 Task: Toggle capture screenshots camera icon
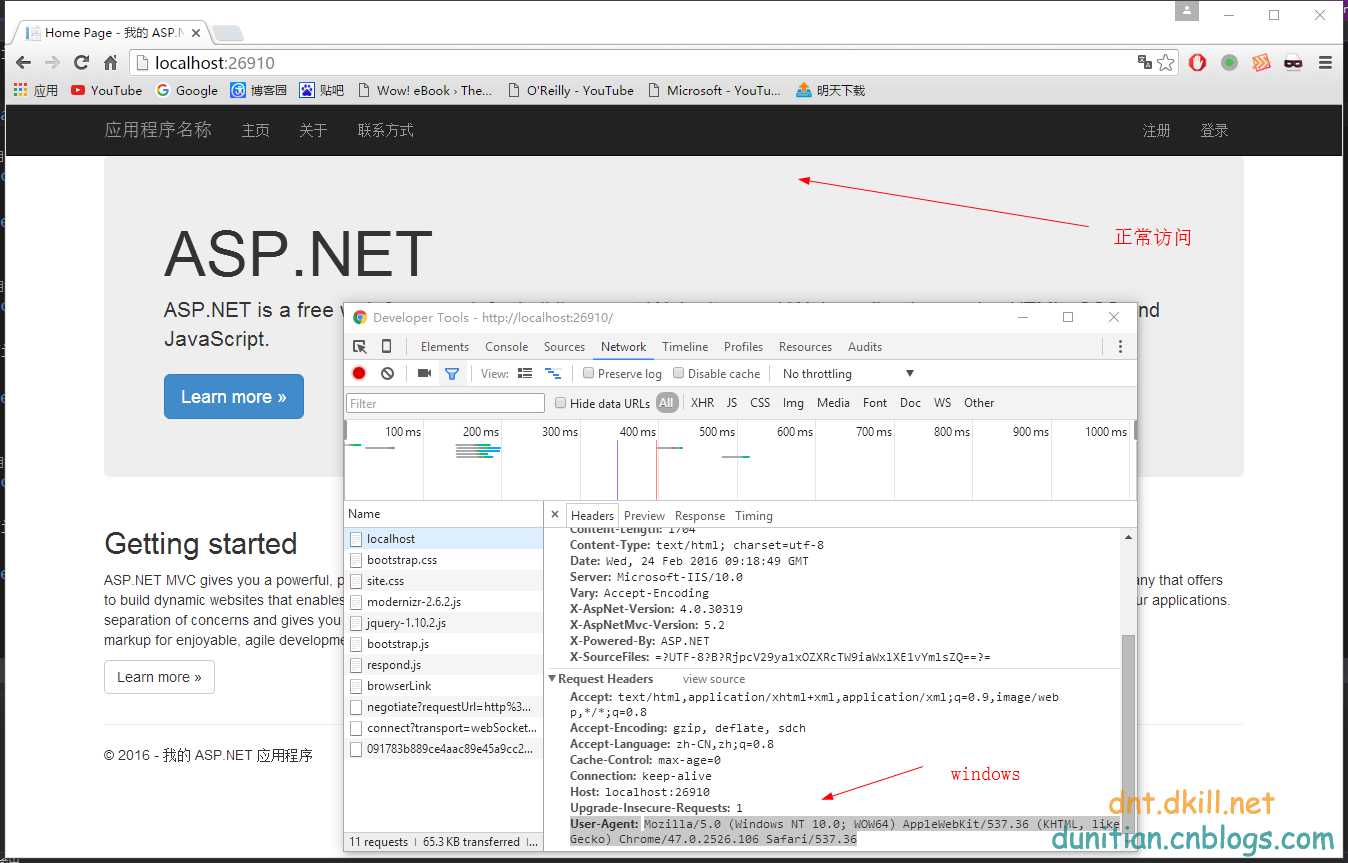pyautogui.click(x=424, y=373)
